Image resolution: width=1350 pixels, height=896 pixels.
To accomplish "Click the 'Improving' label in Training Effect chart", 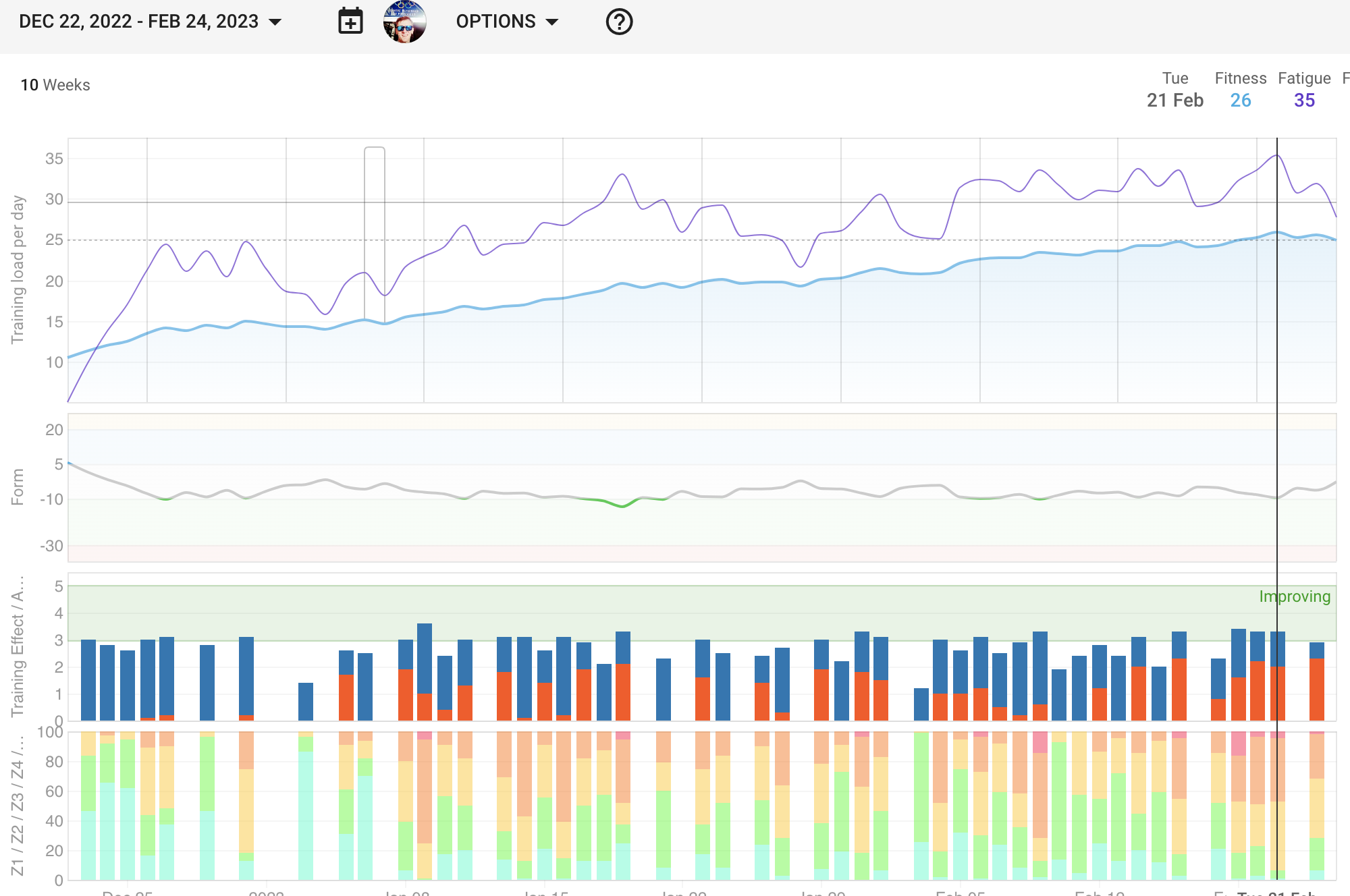I will 1295,596.
